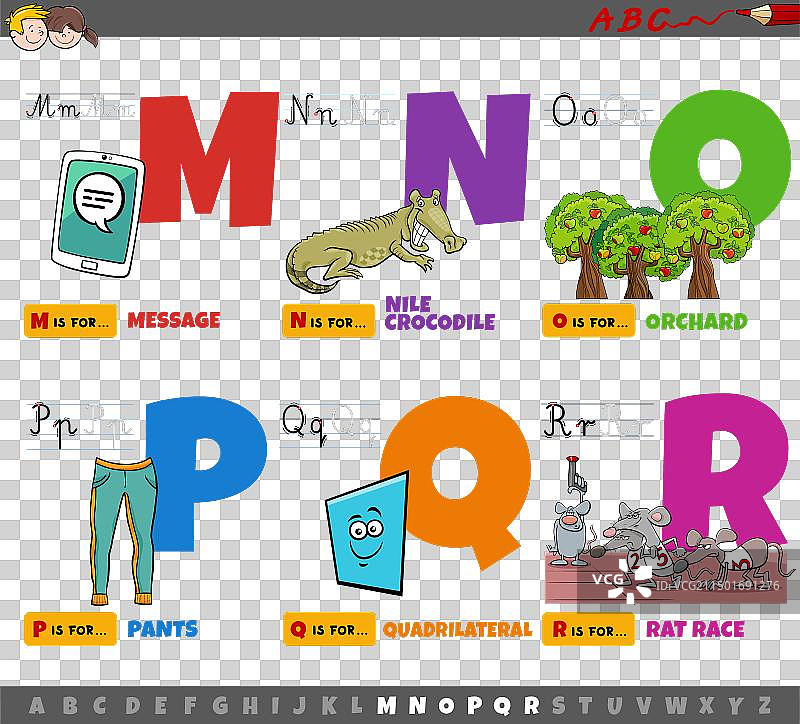
Task: Choose letter A in bottom alphabet strip
Action: click(37, 705)
